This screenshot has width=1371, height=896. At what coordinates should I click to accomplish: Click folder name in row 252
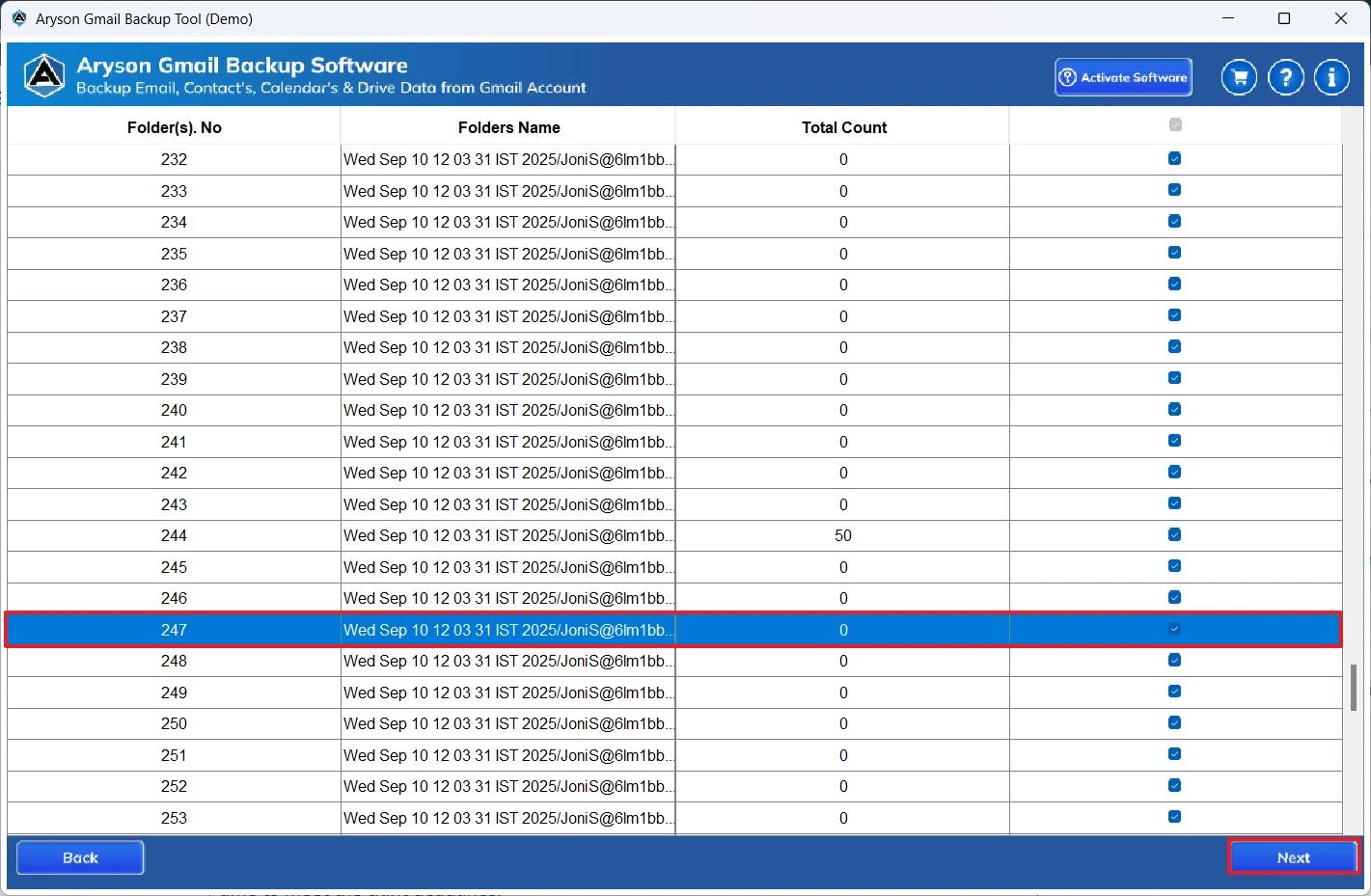508,786
